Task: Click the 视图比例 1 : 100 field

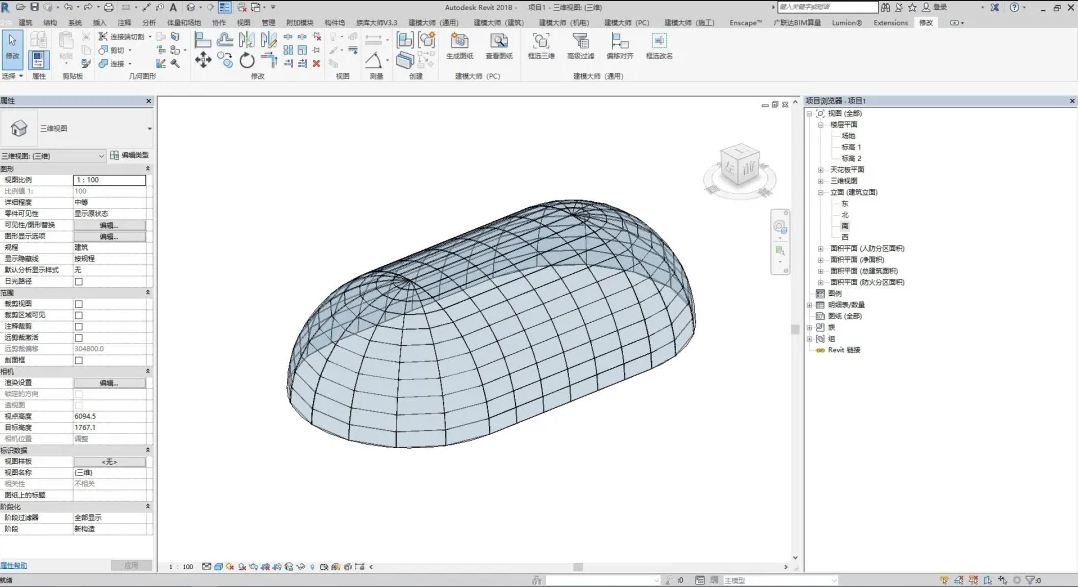Action: (109, 180)
